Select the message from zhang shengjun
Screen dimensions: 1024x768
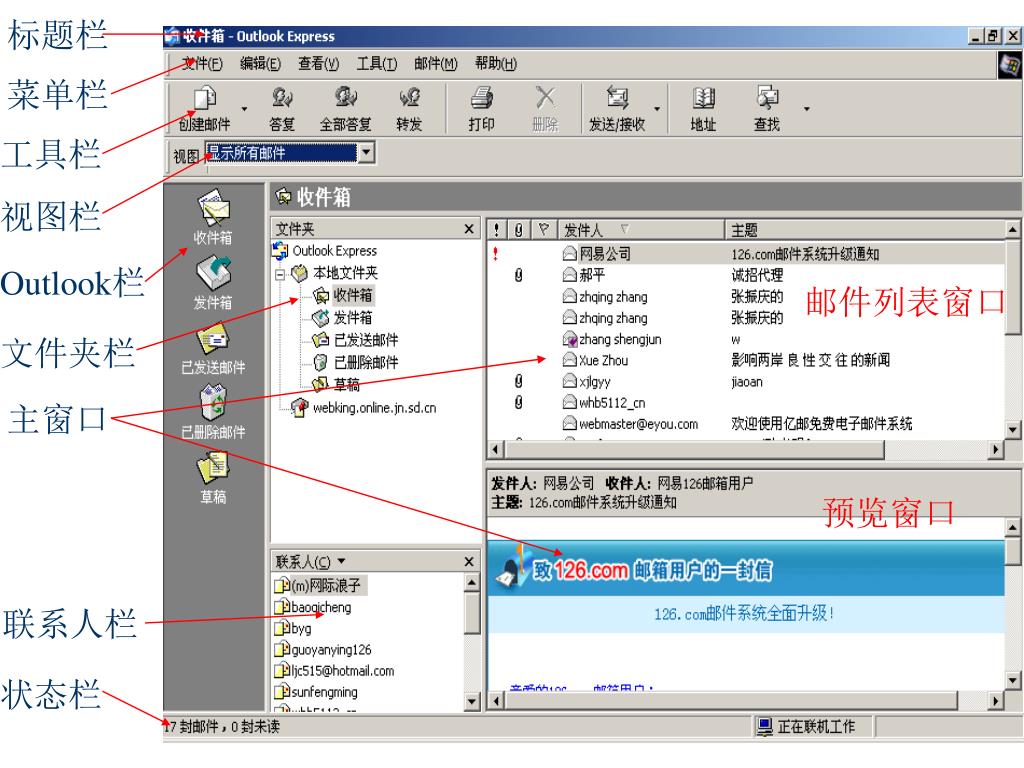[x=746, y=340]
